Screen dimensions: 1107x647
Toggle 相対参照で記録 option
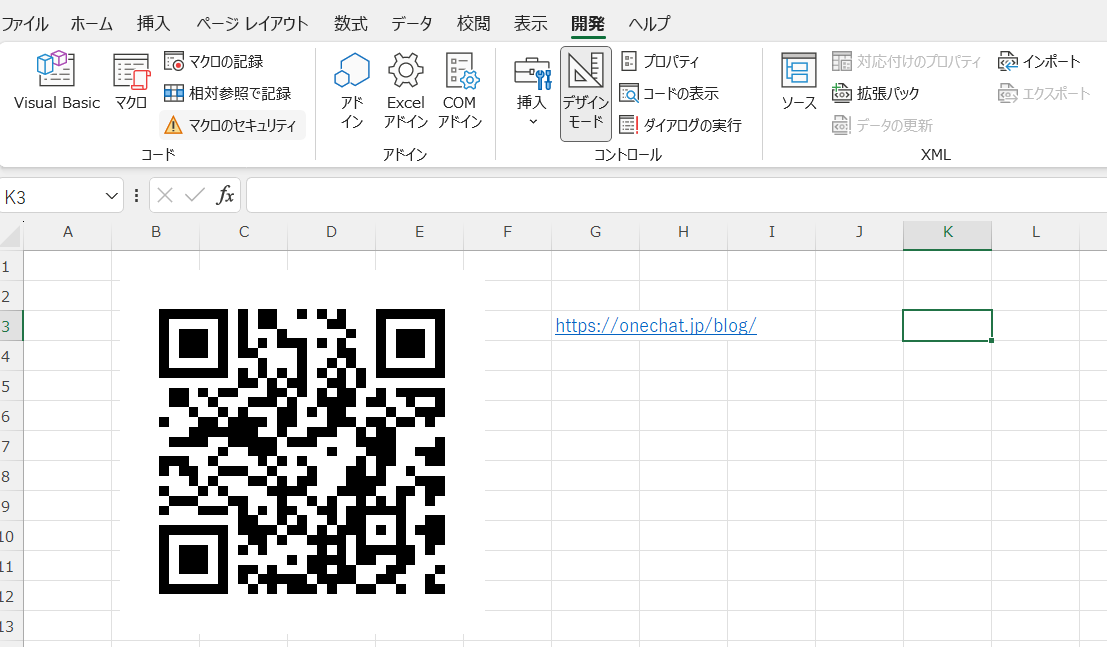click(227, 93)
